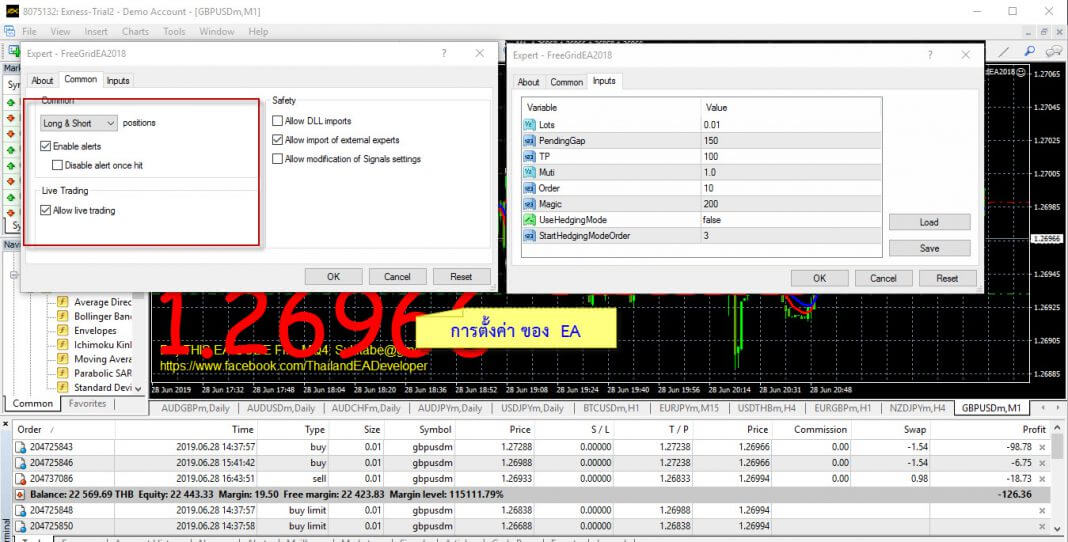Switch to the About tab in left dialog
This screenshot has height=542, width=1068.
[x=42, y=80]
